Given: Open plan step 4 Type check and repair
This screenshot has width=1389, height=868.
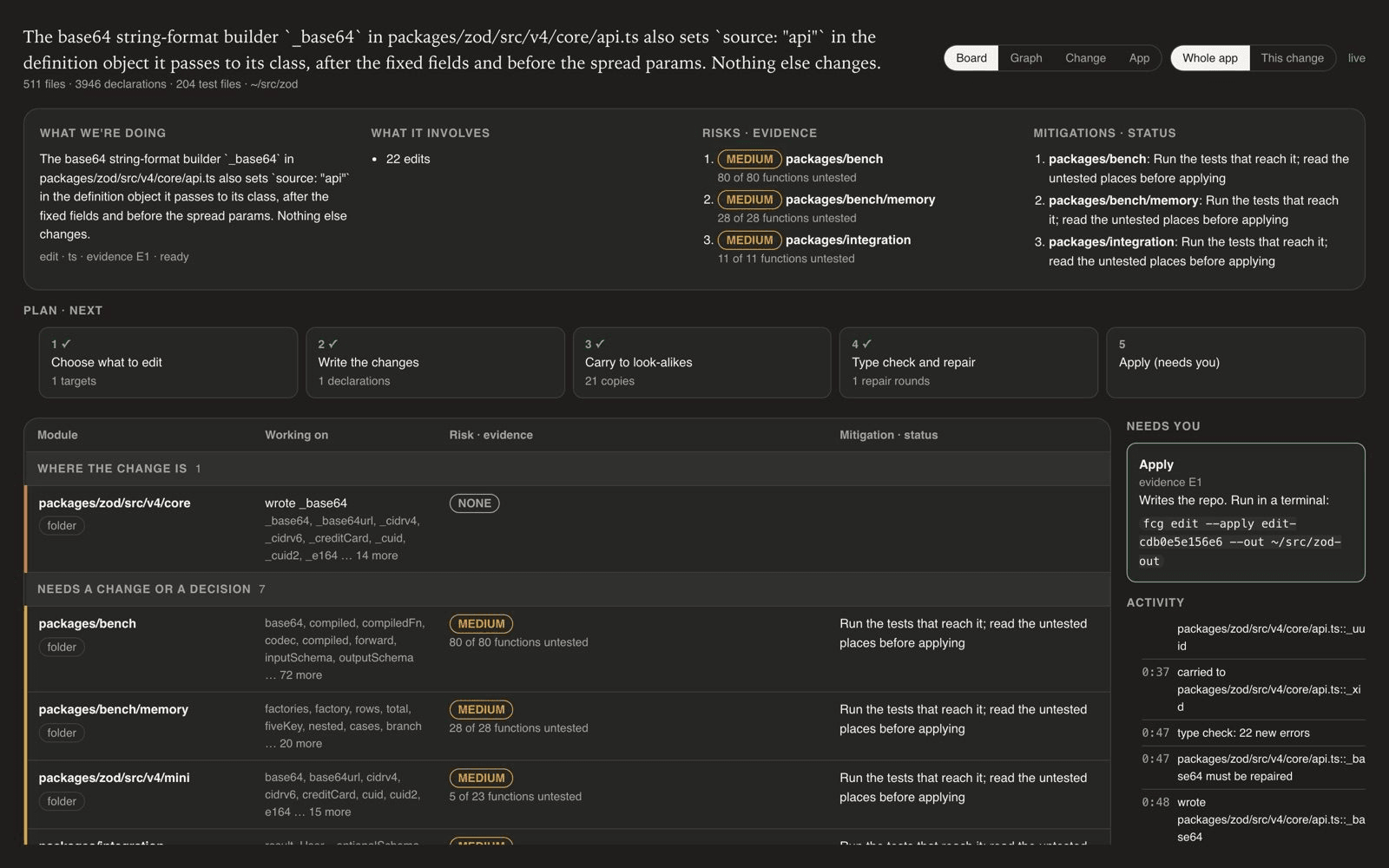Looking at the screenshot, I should pos(968,363).
